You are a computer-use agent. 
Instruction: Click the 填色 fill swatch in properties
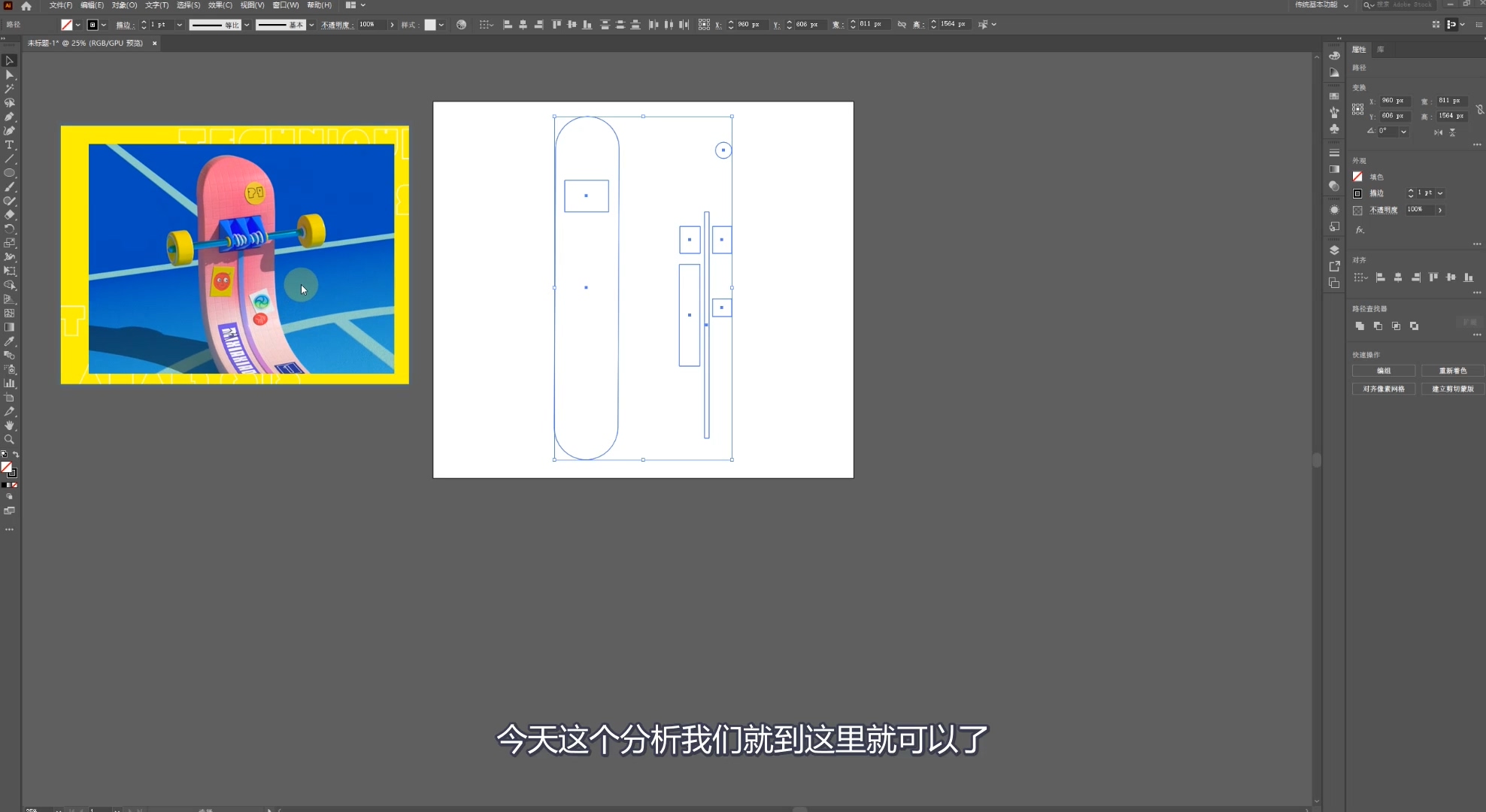pos(1357,177)
